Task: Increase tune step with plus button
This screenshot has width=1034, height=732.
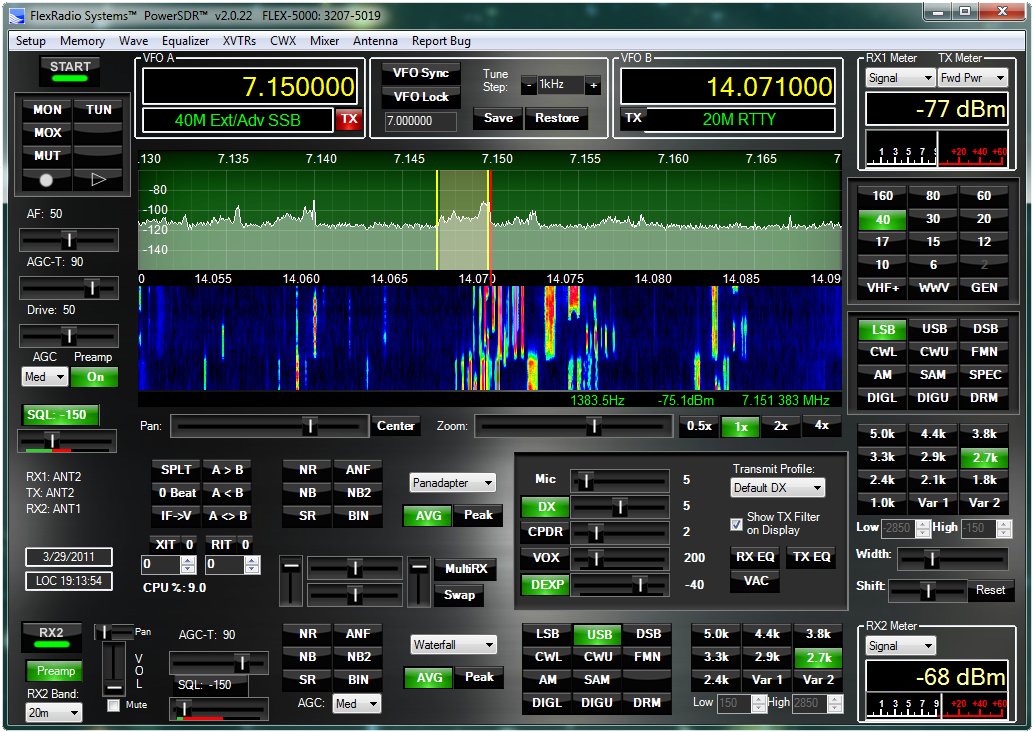Action: point(593,85)
